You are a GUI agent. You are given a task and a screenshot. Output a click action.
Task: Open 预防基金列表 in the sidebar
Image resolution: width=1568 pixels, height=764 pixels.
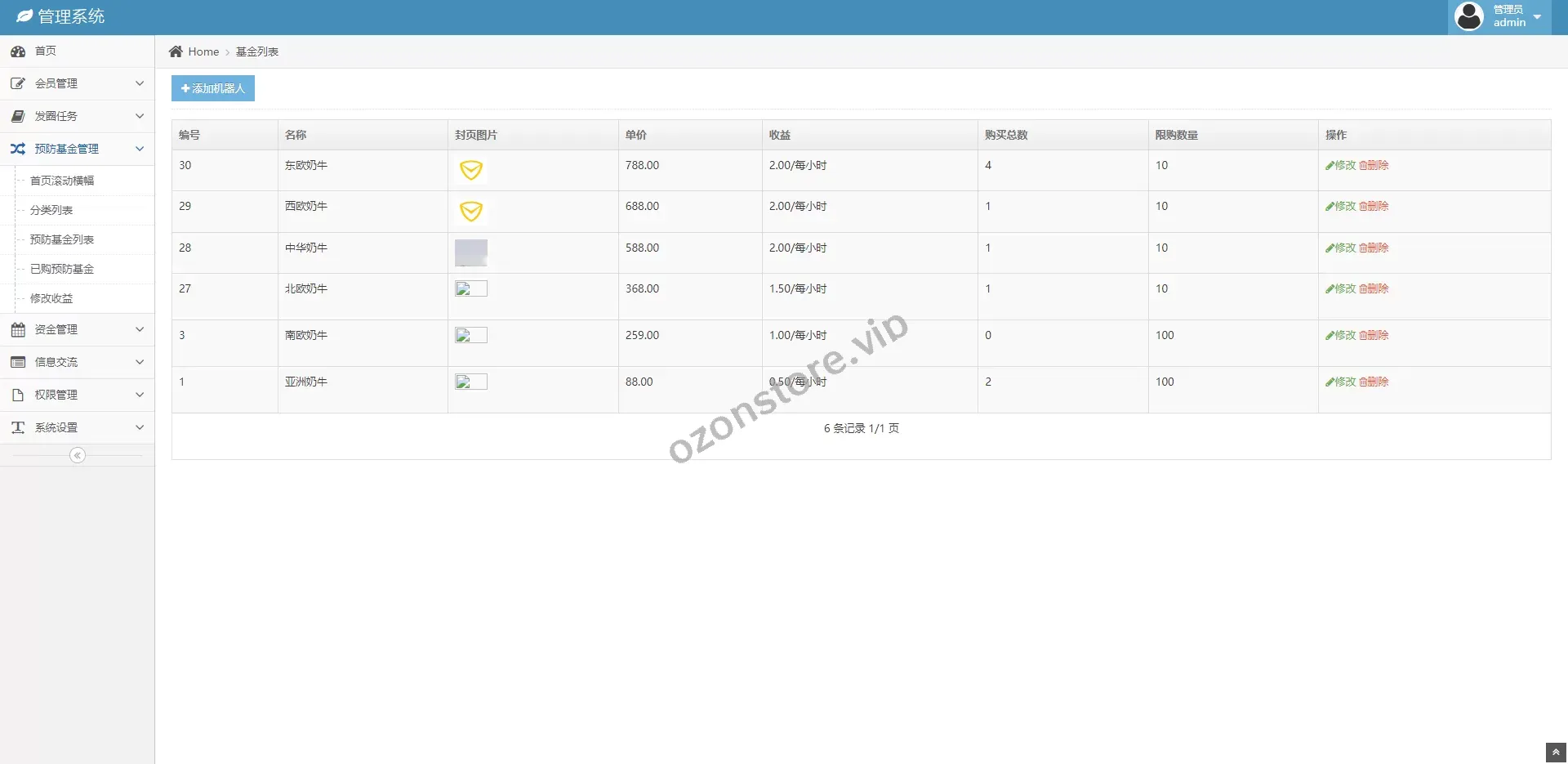pos(62,239)
